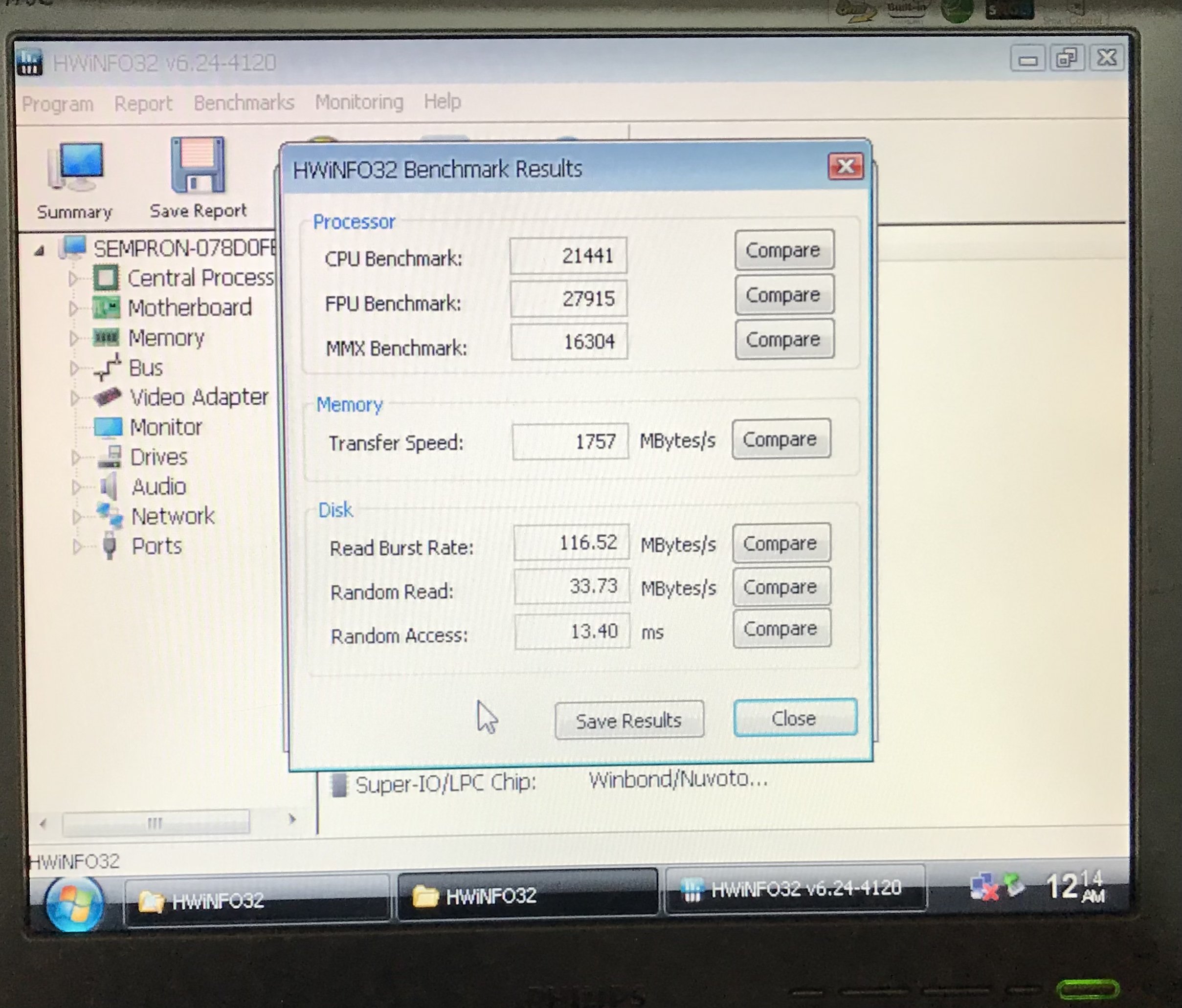Expand the Ports tree node arrow
Image resolution: width=1182 pixels, height=1008 pixels.
tap(76, 546)
